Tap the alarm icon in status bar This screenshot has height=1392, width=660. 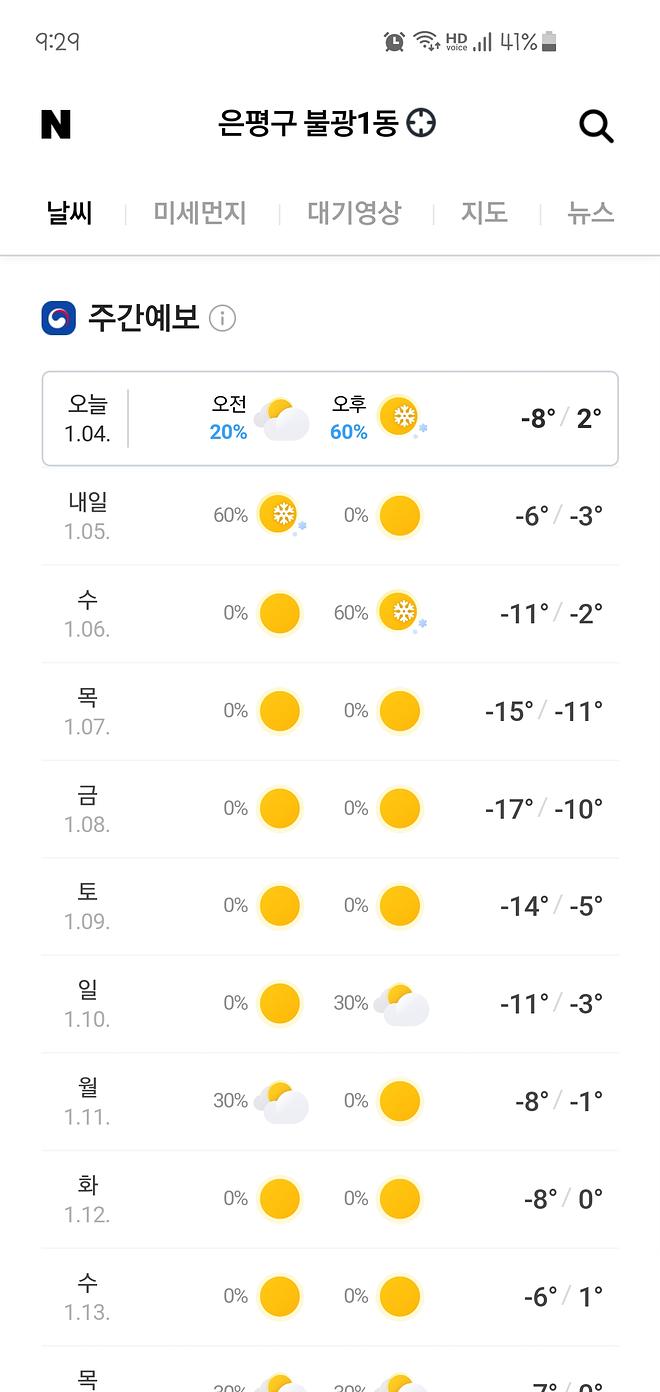[394, 41]
